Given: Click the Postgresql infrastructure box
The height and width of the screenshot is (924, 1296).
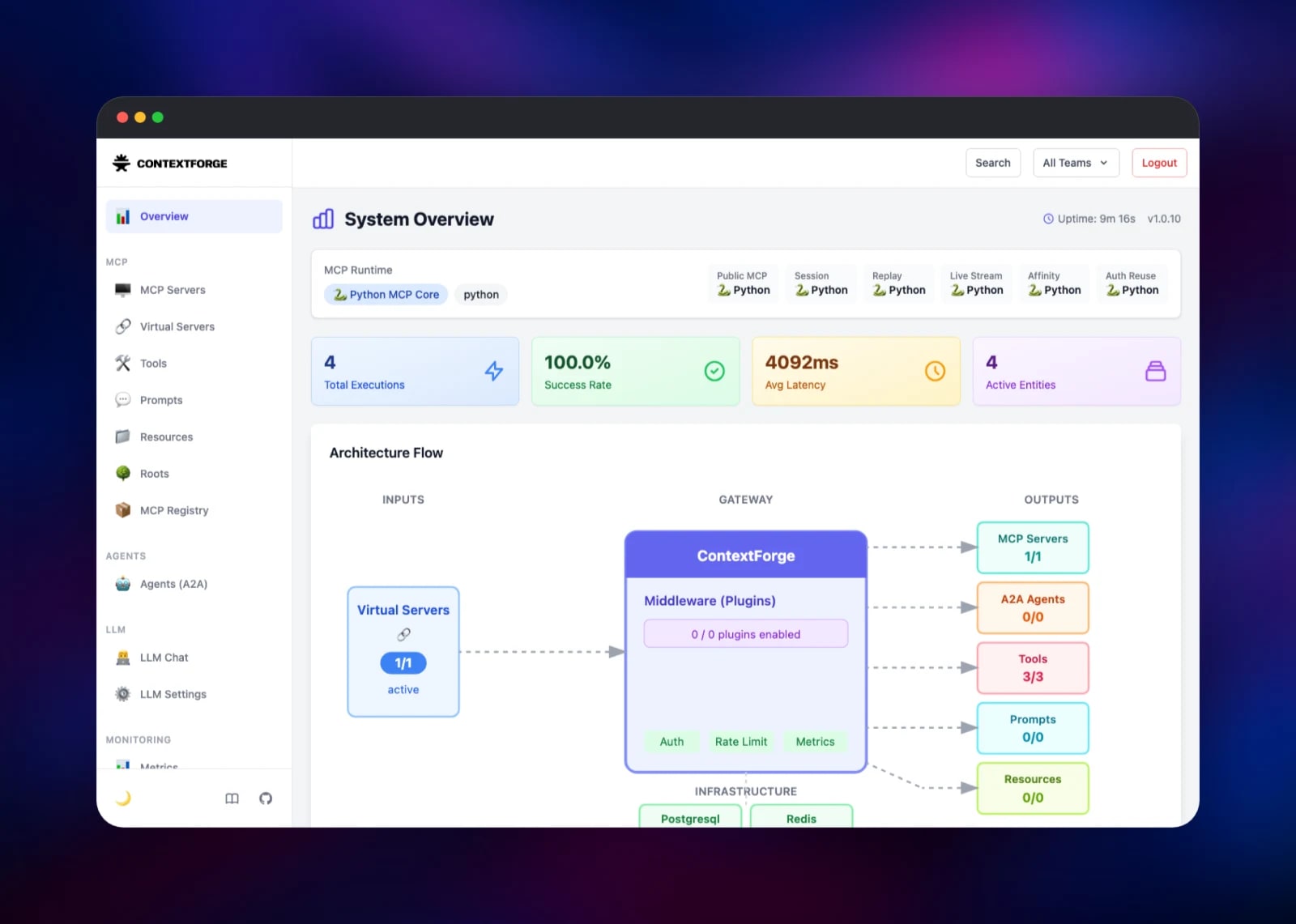Looking at the screenshot, I should coord(690,816).
